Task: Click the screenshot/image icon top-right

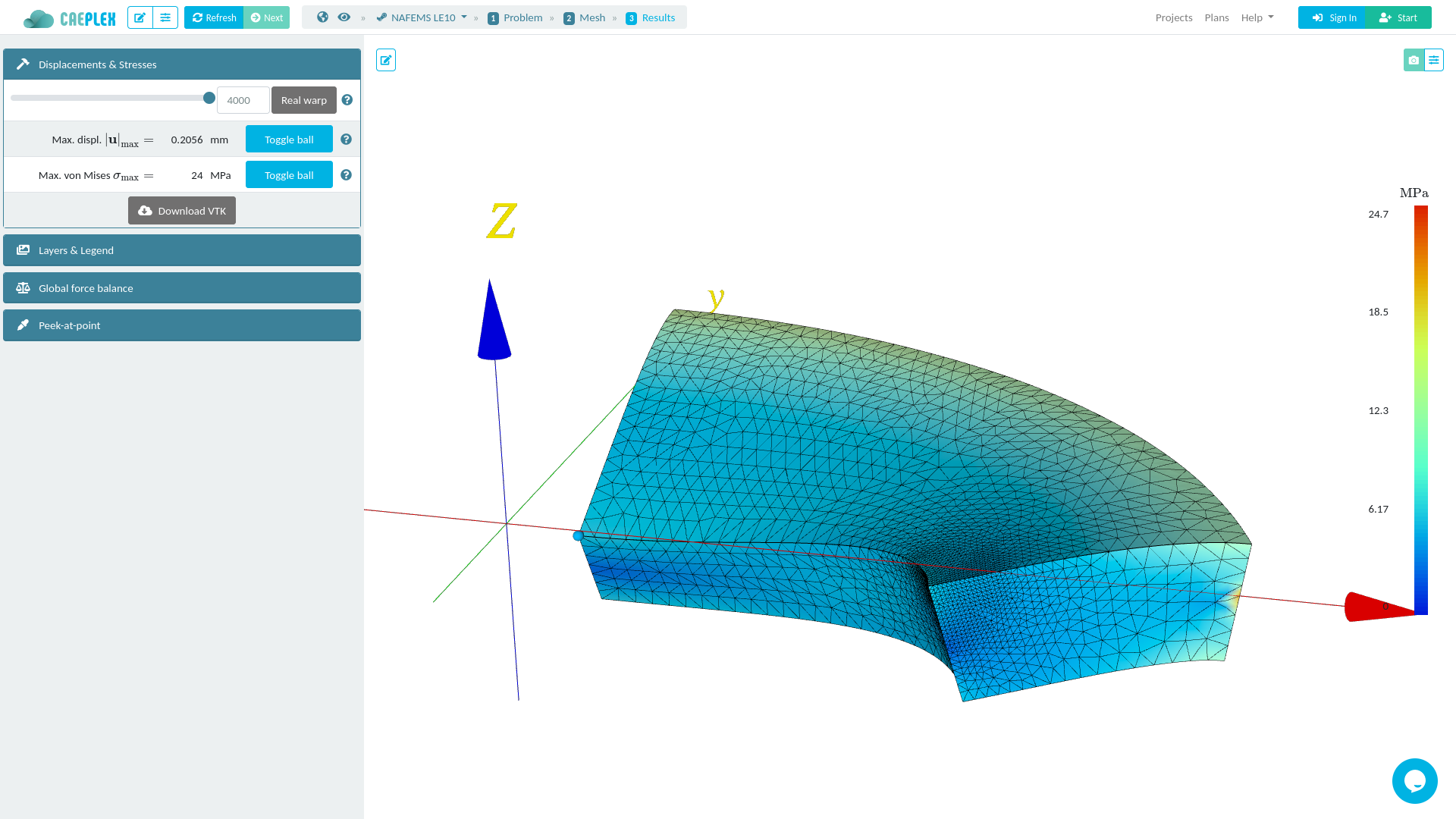Action: click(x=1414, y=60)
